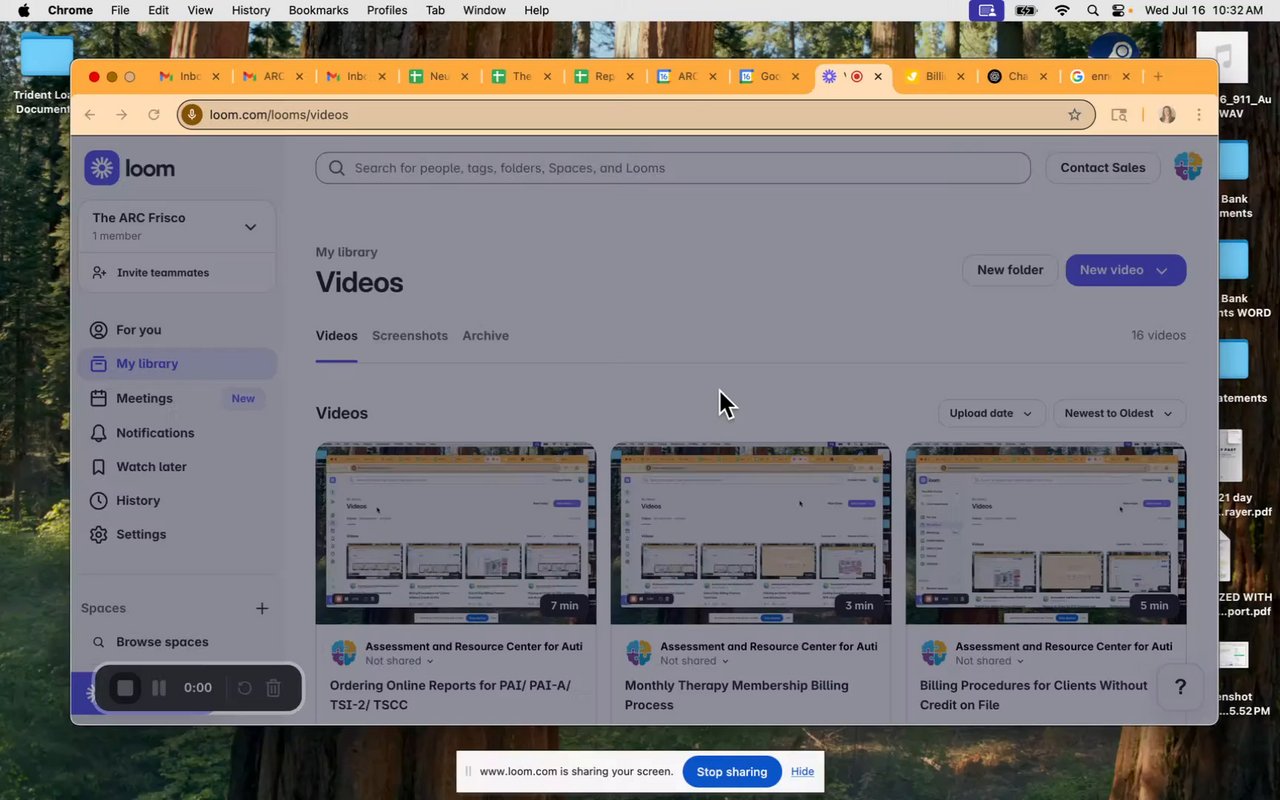Image resolution: width=1280 pixels, height=800 pixels.
Task: Bookmark this page with star icon
Action: click(1075, 115)
